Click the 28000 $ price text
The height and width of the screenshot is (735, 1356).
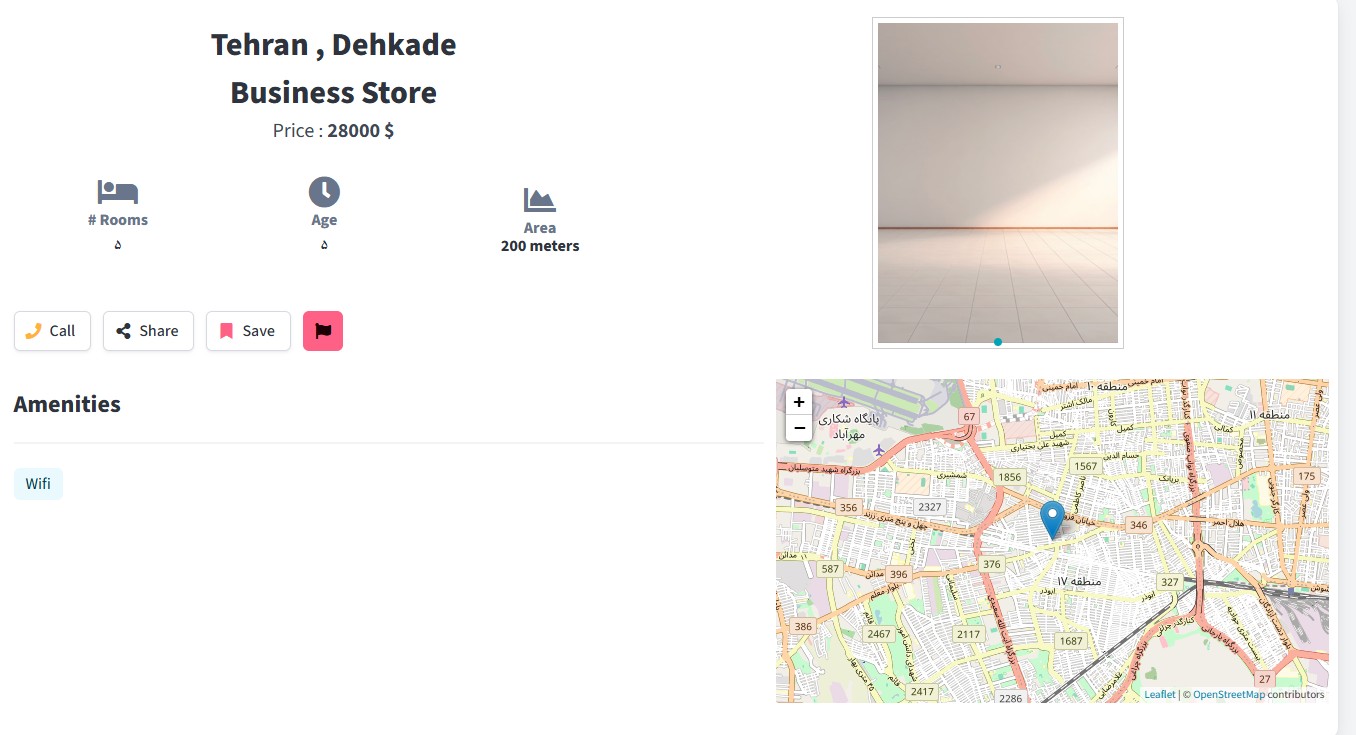[360, 131]
